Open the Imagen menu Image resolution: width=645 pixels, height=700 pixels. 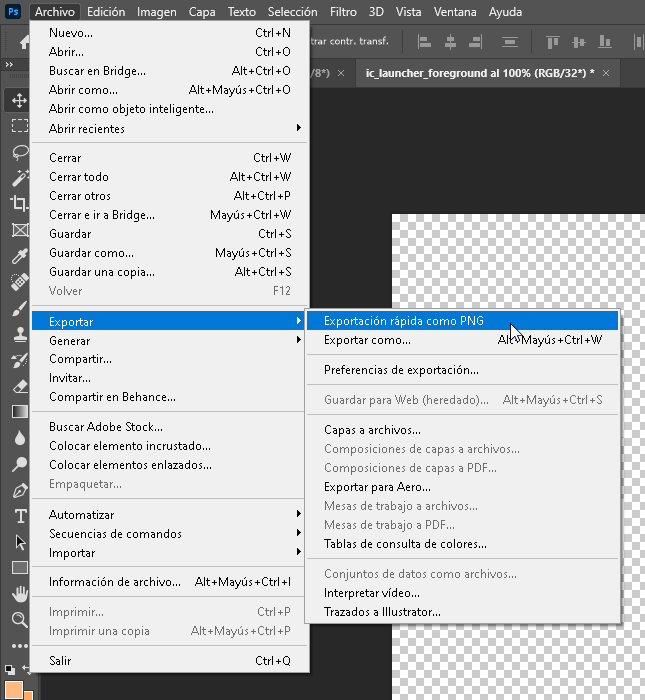pos(156,12)
